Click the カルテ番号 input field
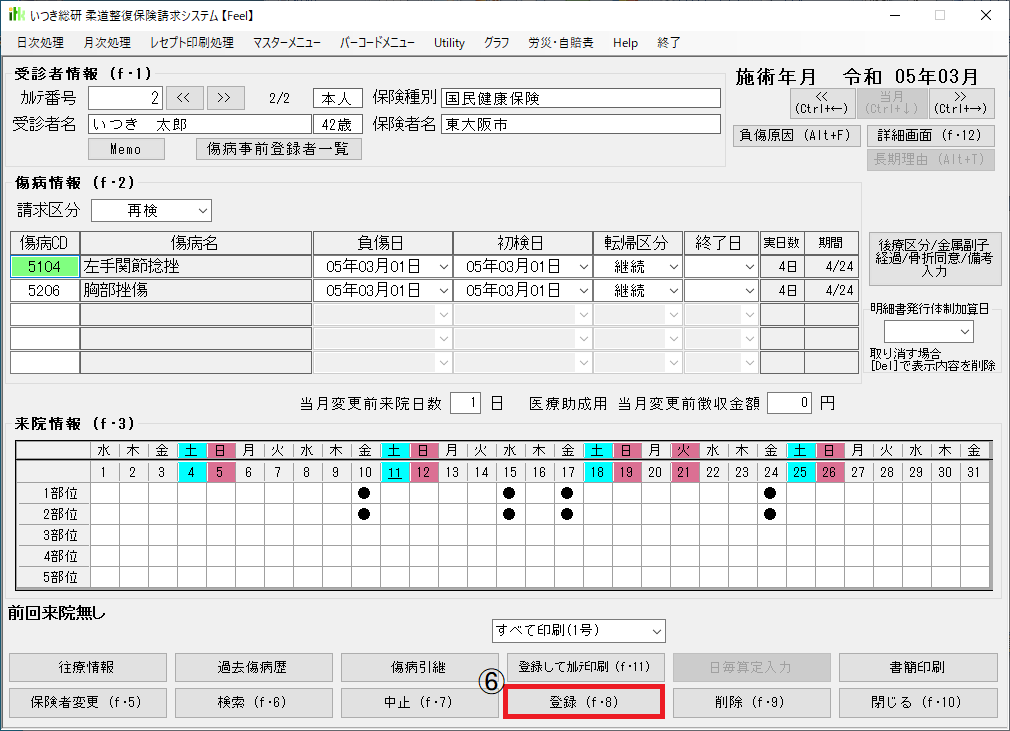Screen dimensions: 1010x731 [x=124, y=98]
